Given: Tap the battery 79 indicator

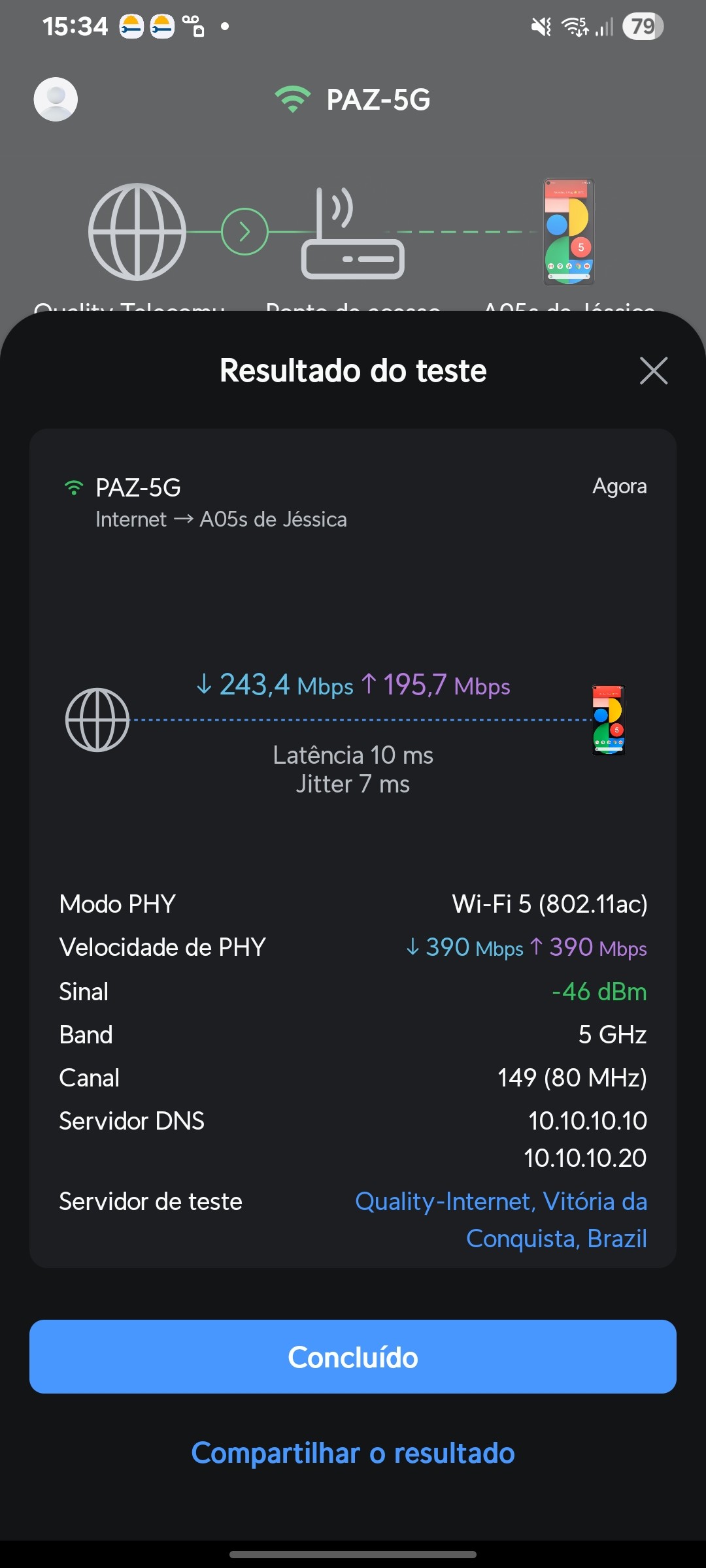Looking at the screenshot, I should [x=643, y=27].
